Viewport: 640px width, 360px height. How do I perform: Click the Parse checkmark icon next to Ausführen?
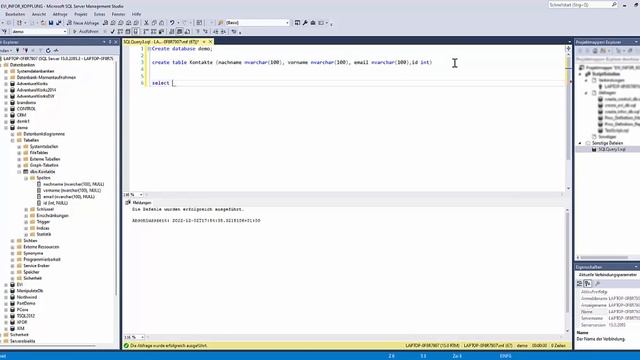coord(113,31)
